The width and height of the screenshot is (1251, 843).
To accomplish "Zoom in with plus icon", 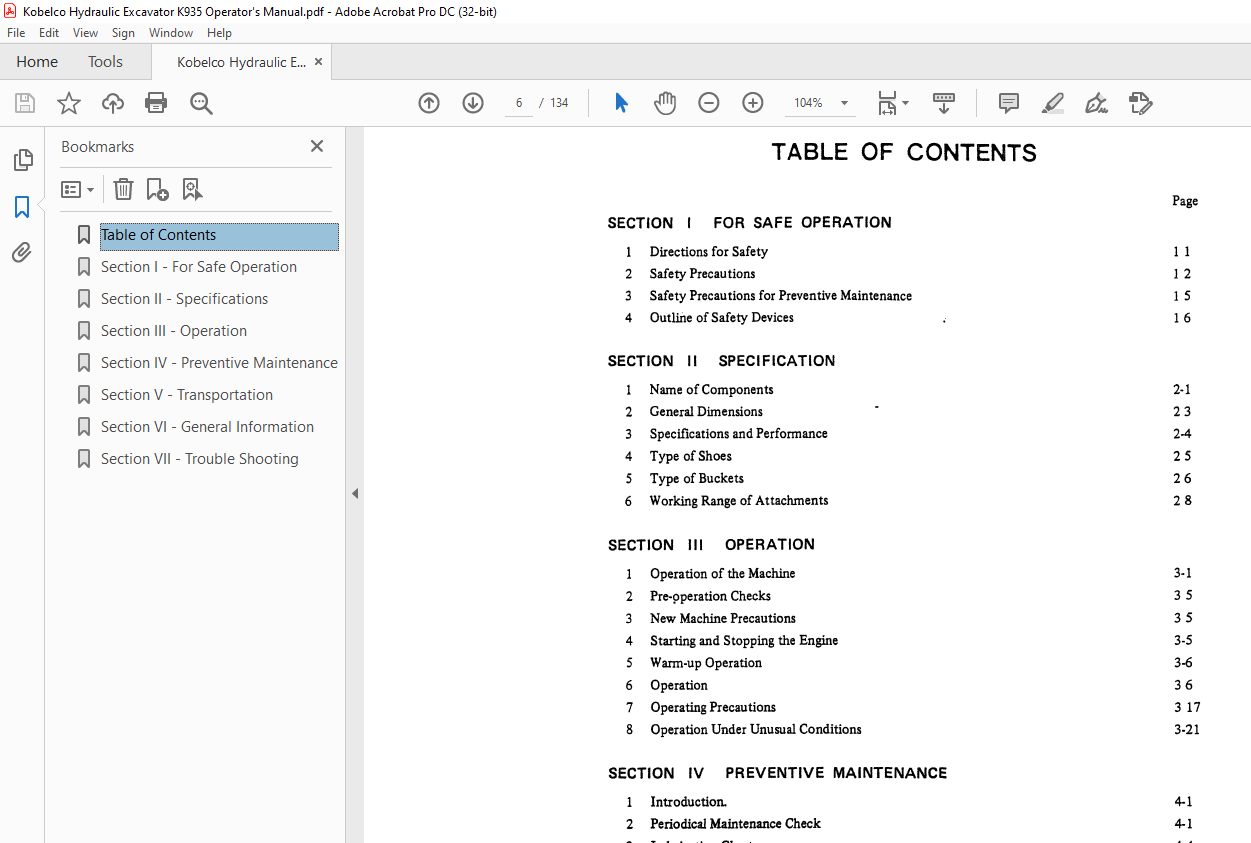I will (x=753, y=103).
